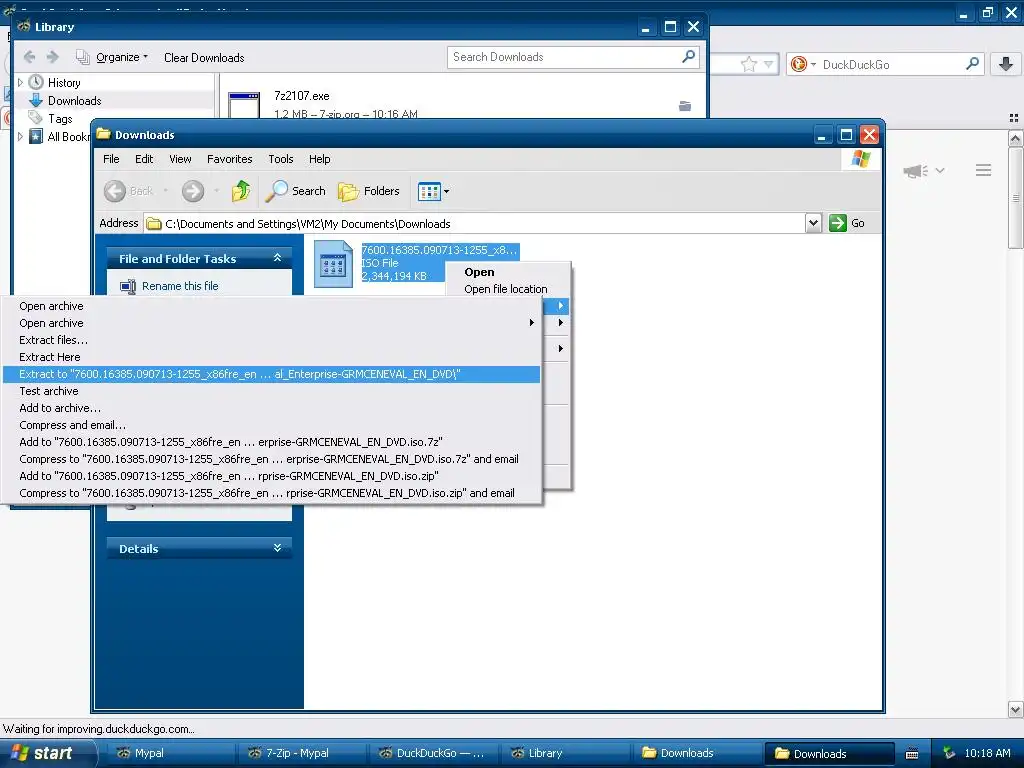Click the Address bar path field
1024x768 pixels.
tap(475, 223)
